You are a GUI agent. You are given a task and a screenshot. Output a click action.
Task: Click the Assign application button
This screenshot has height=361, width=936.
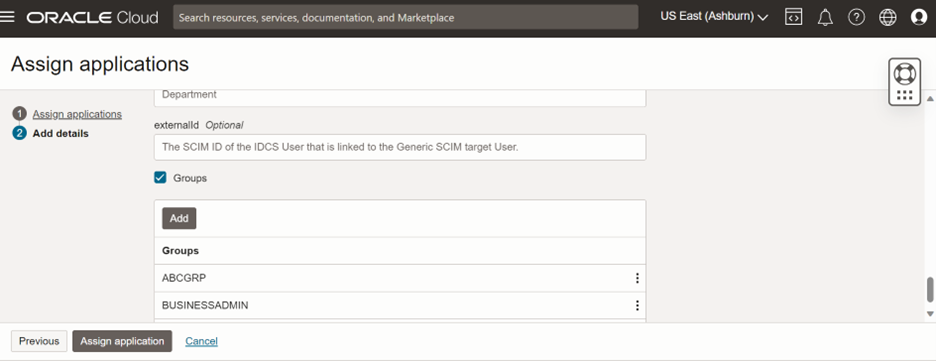click(x=122, y=341)
